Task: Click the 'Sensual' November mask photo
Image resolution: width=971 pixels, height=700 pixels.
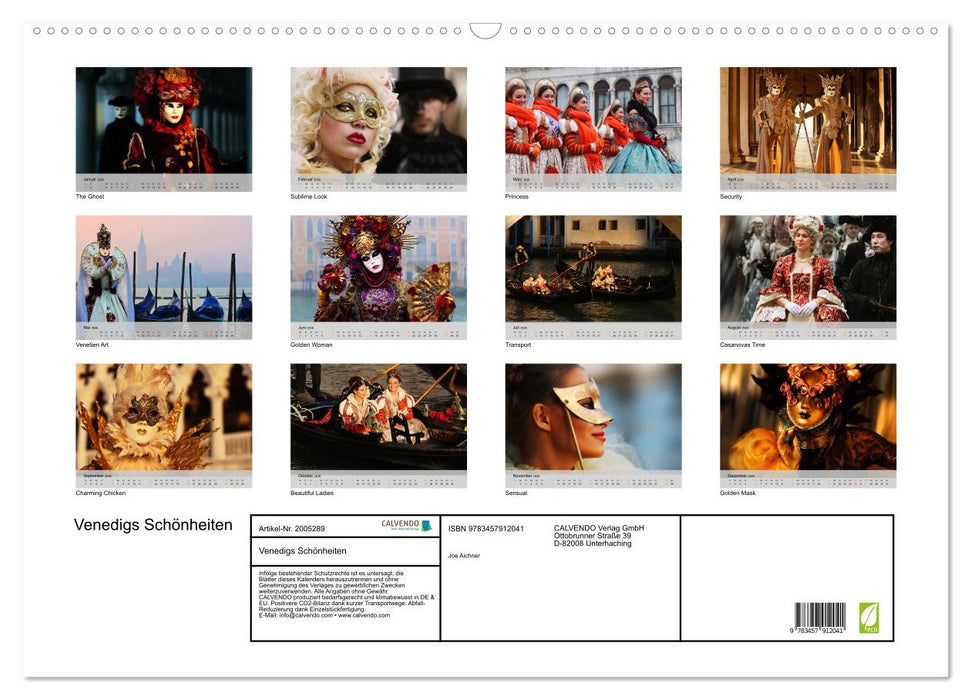Action: 593,417
